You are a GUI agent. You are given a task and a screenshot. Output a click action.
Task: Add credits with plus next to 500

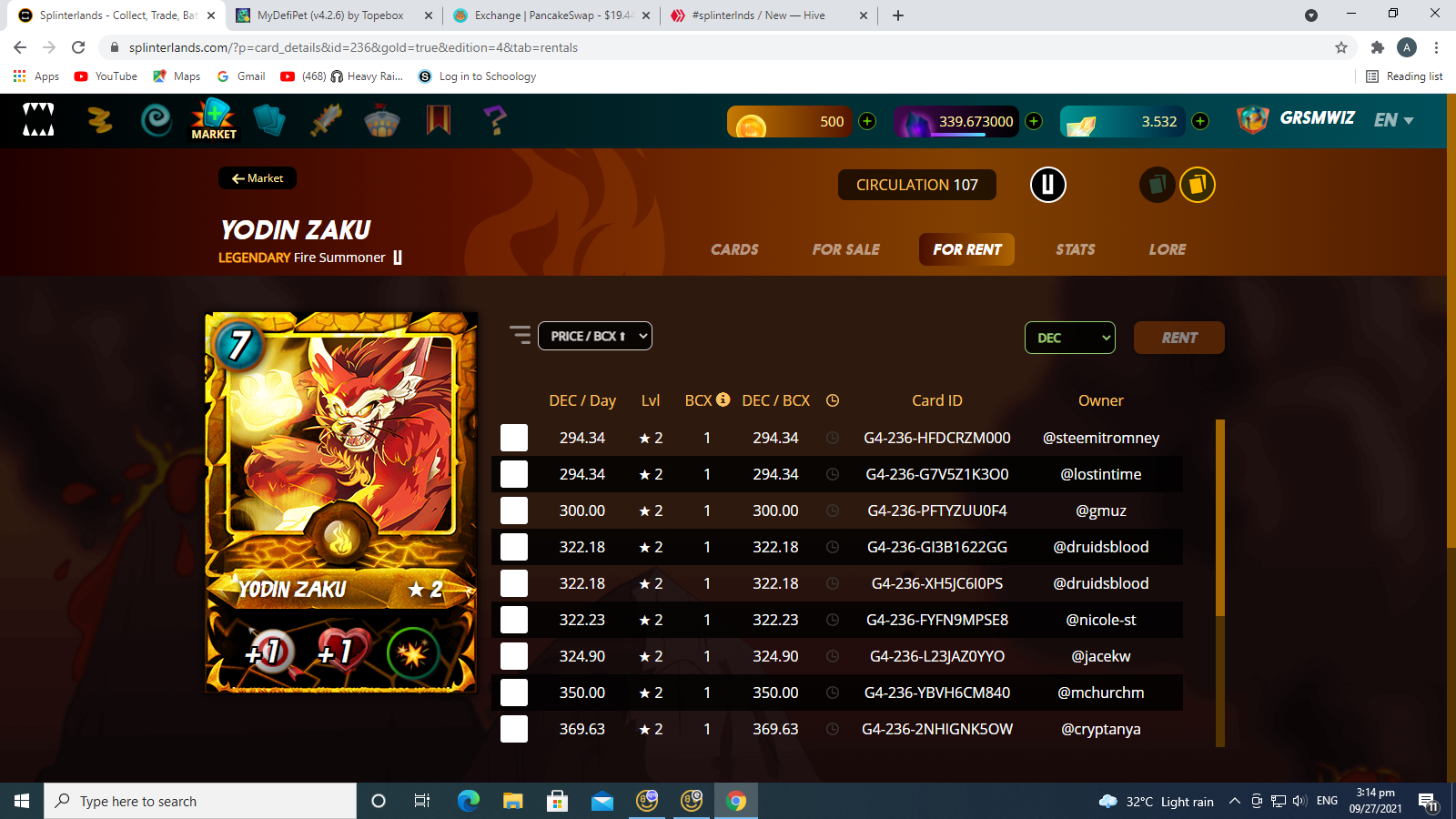(867, 121)
